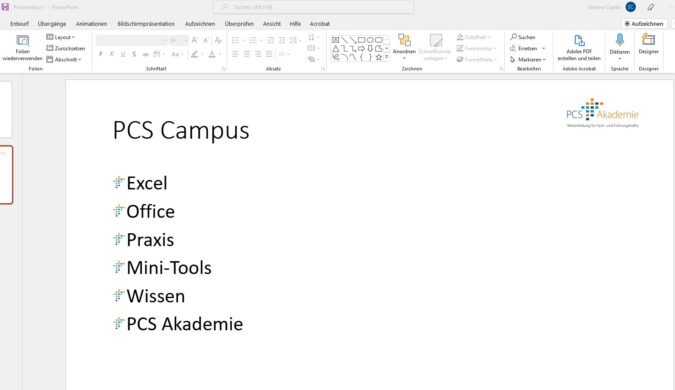Click the Folien wiederverwenden icon

click(22, 41)
